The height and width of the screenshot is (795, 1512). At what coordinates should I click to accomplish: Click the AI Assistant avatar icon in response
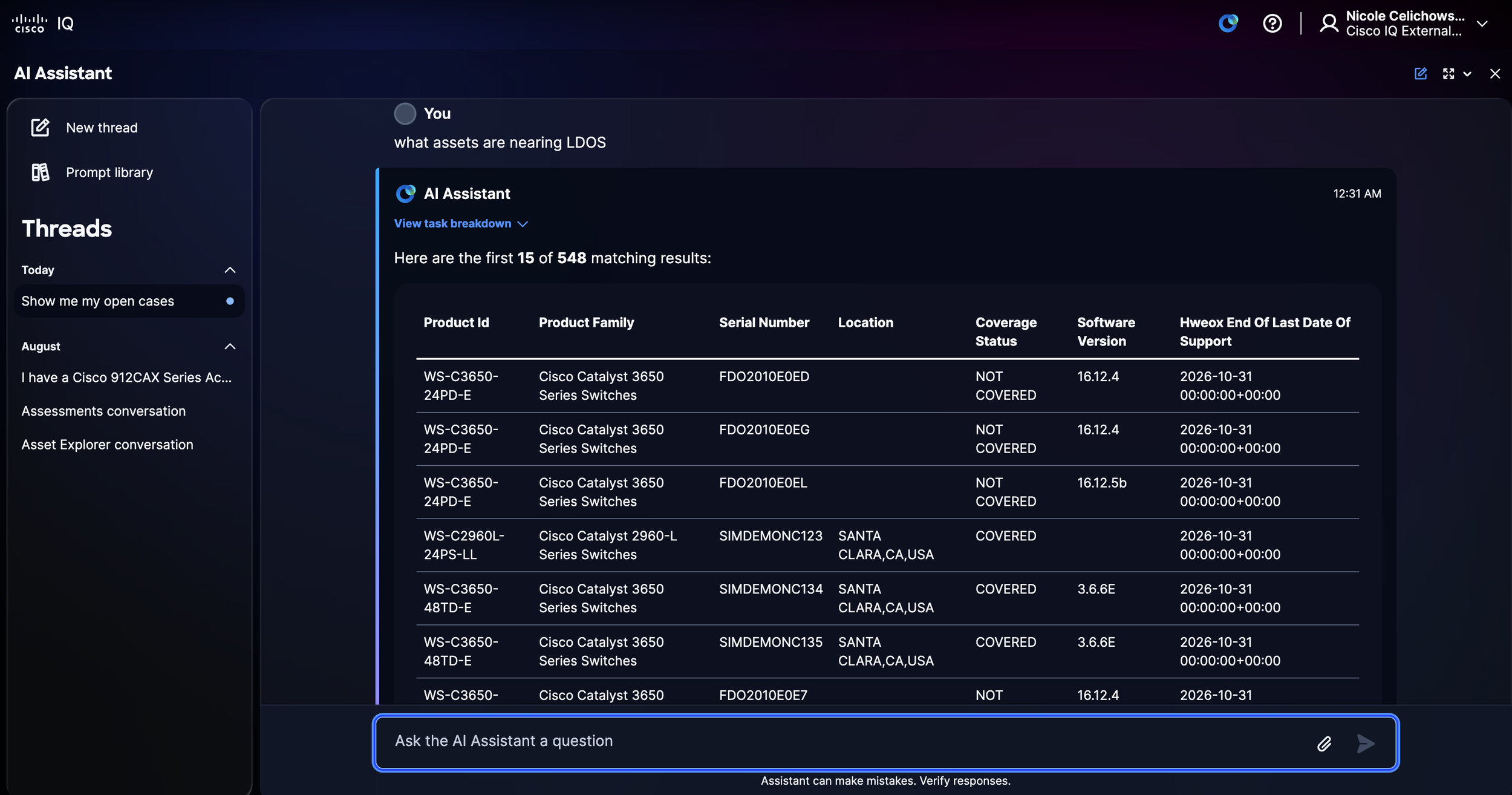coord(405,194)
